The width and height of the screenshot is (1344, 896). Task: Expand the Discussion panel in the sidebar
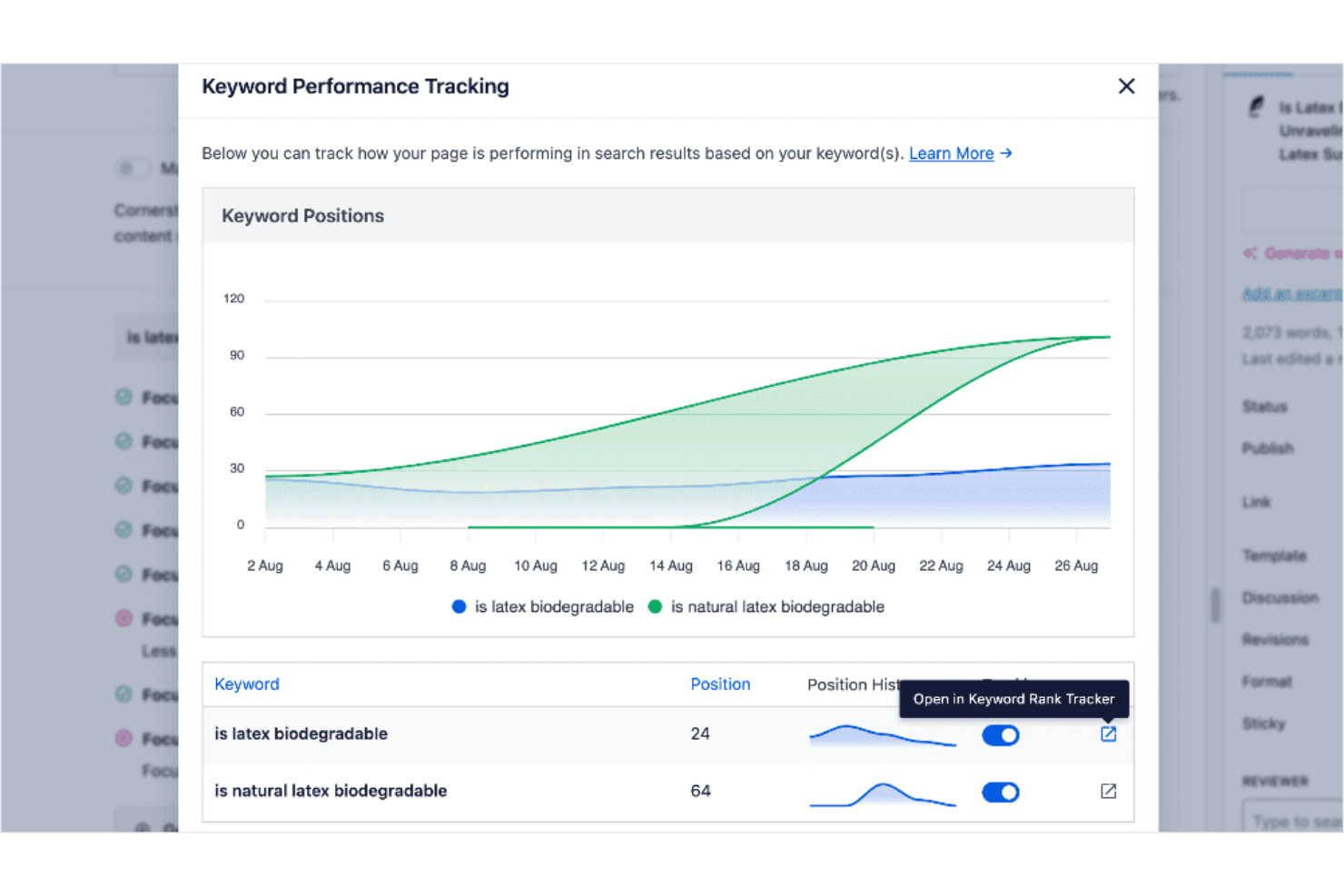[x=1281, y=597]
